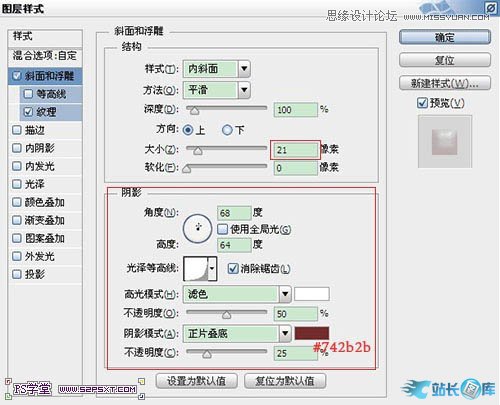The image size is (500, 405).
Task: Enable the 内发光 checkbox
Action: click(x=17, y=166)
